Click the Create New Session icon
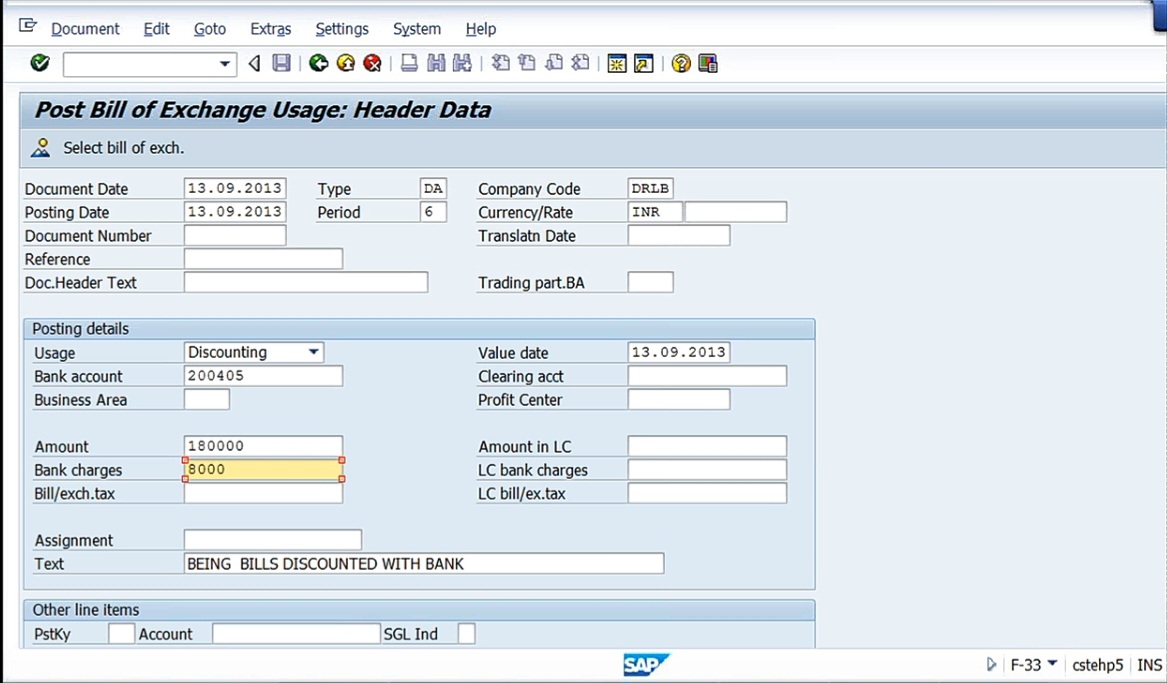 click(x=617, y=63)
